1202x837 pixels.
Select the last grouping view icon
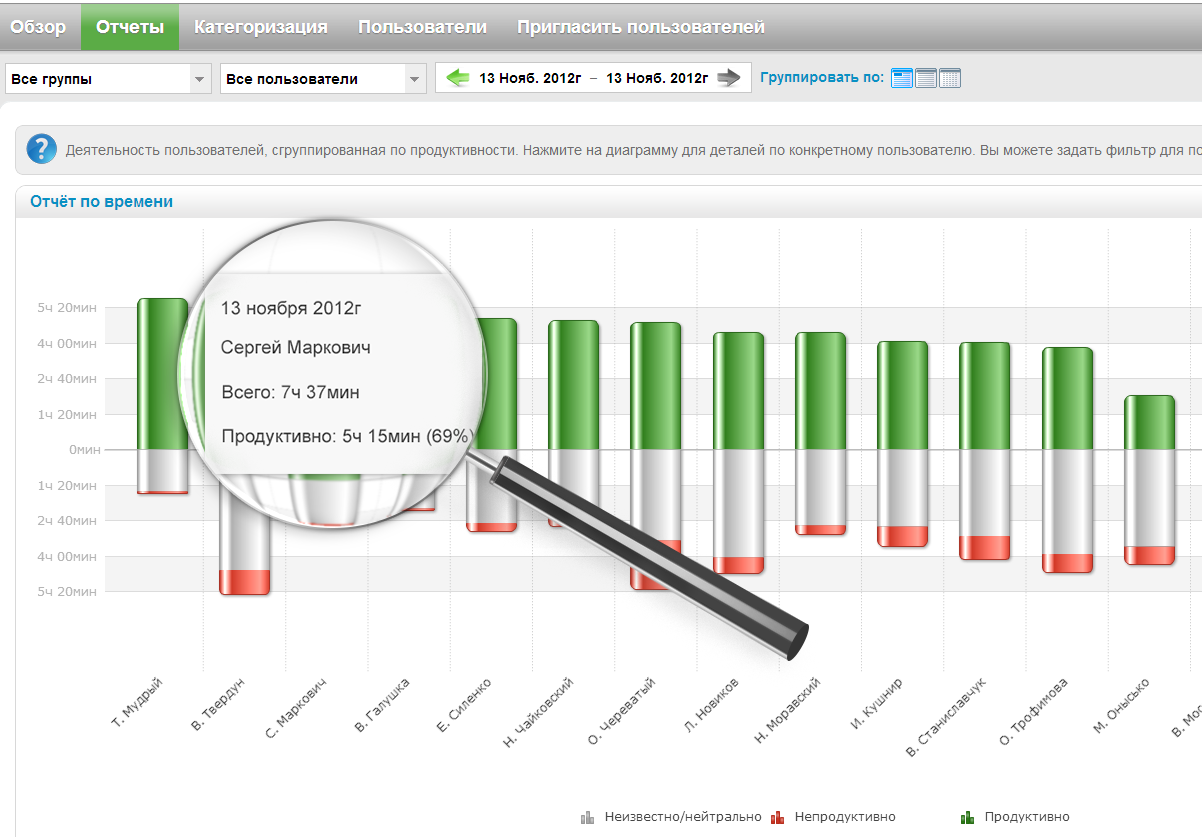[950, 78]
